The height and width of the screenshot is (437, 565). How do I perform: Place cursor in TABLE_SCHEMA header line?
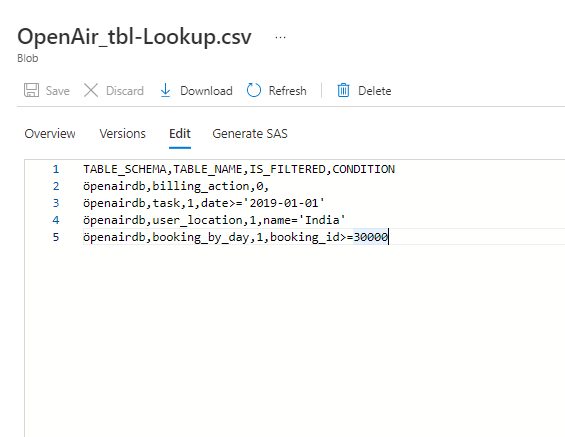[x=239, y=169]
